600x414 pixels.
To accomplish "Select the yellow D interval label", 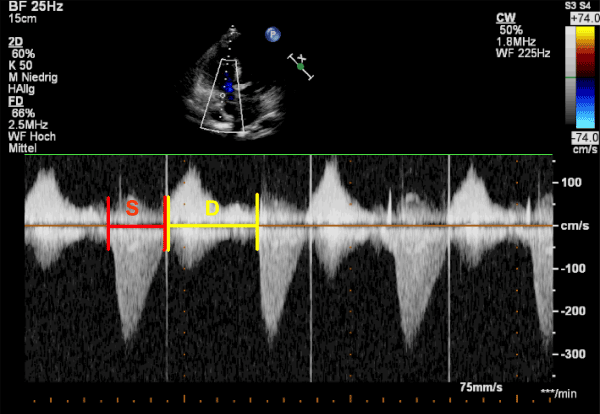I will 211,208.
